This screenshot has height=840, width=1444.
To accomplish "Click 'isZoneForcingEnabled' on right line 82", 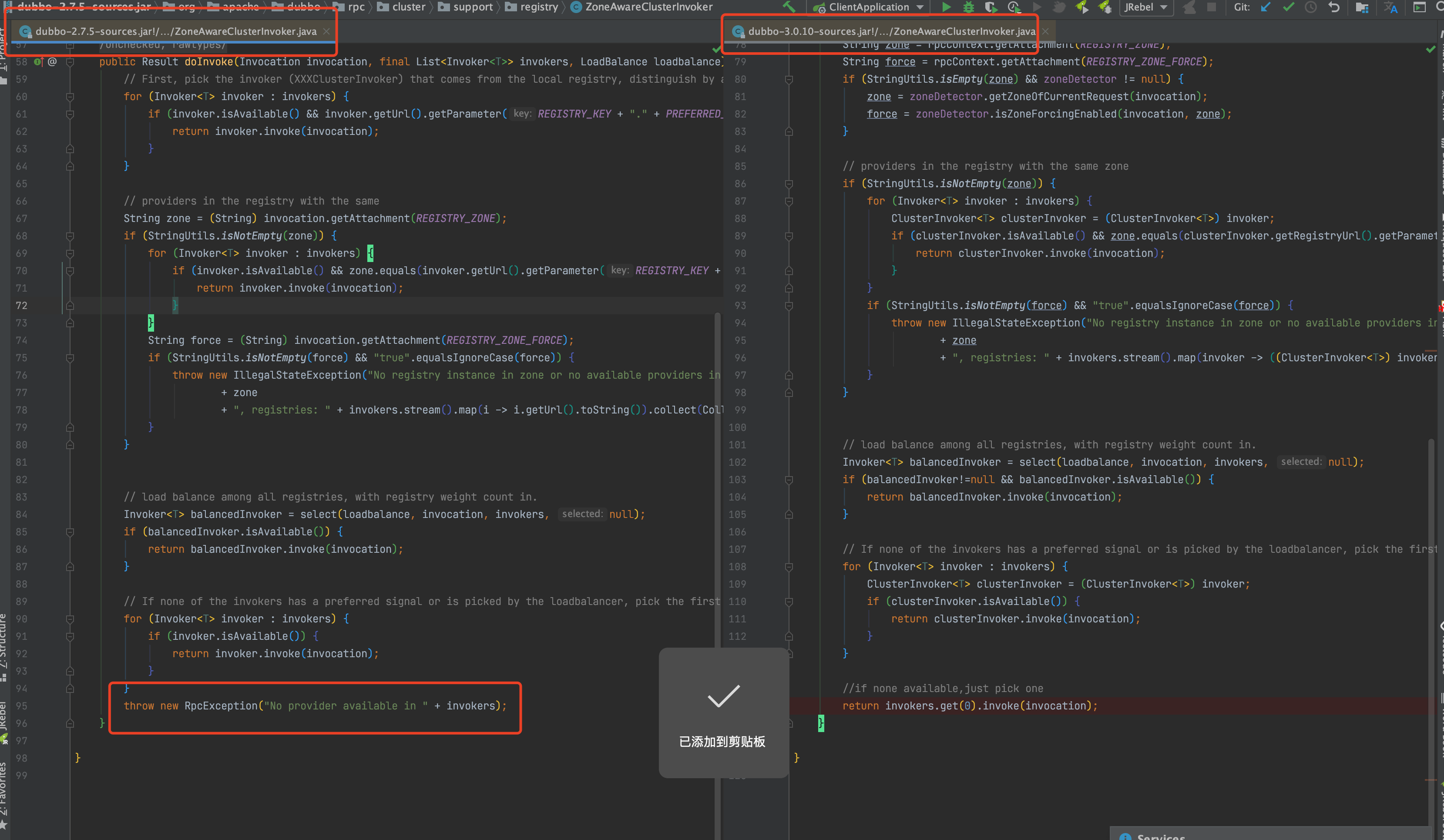I will [1056, 114].
